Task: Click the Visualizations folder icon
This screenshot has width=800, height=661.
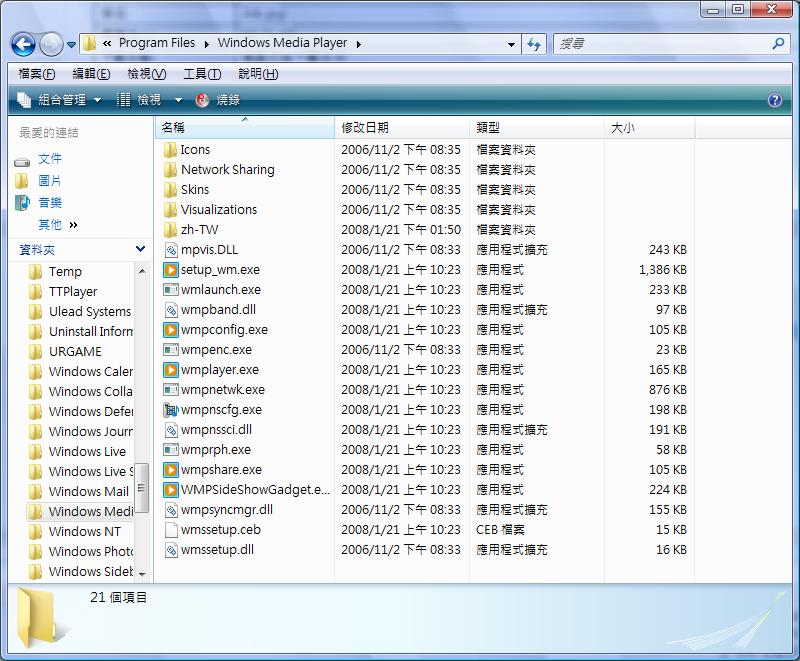Action: [171, 210]
